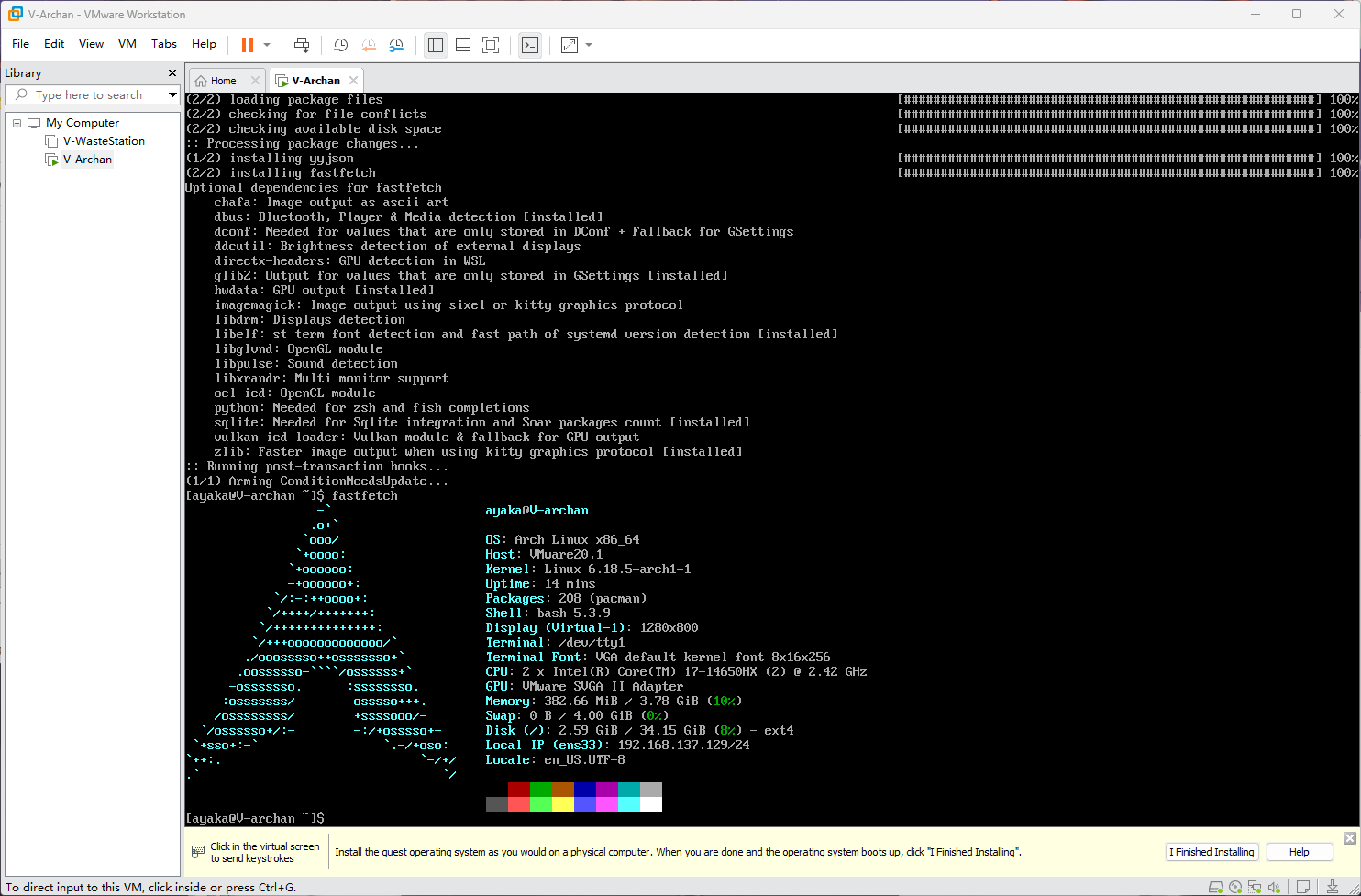Viewport: 1361px width, 896px height.
Task: Pause the running virtual machine
Action: tap(247, 45)
